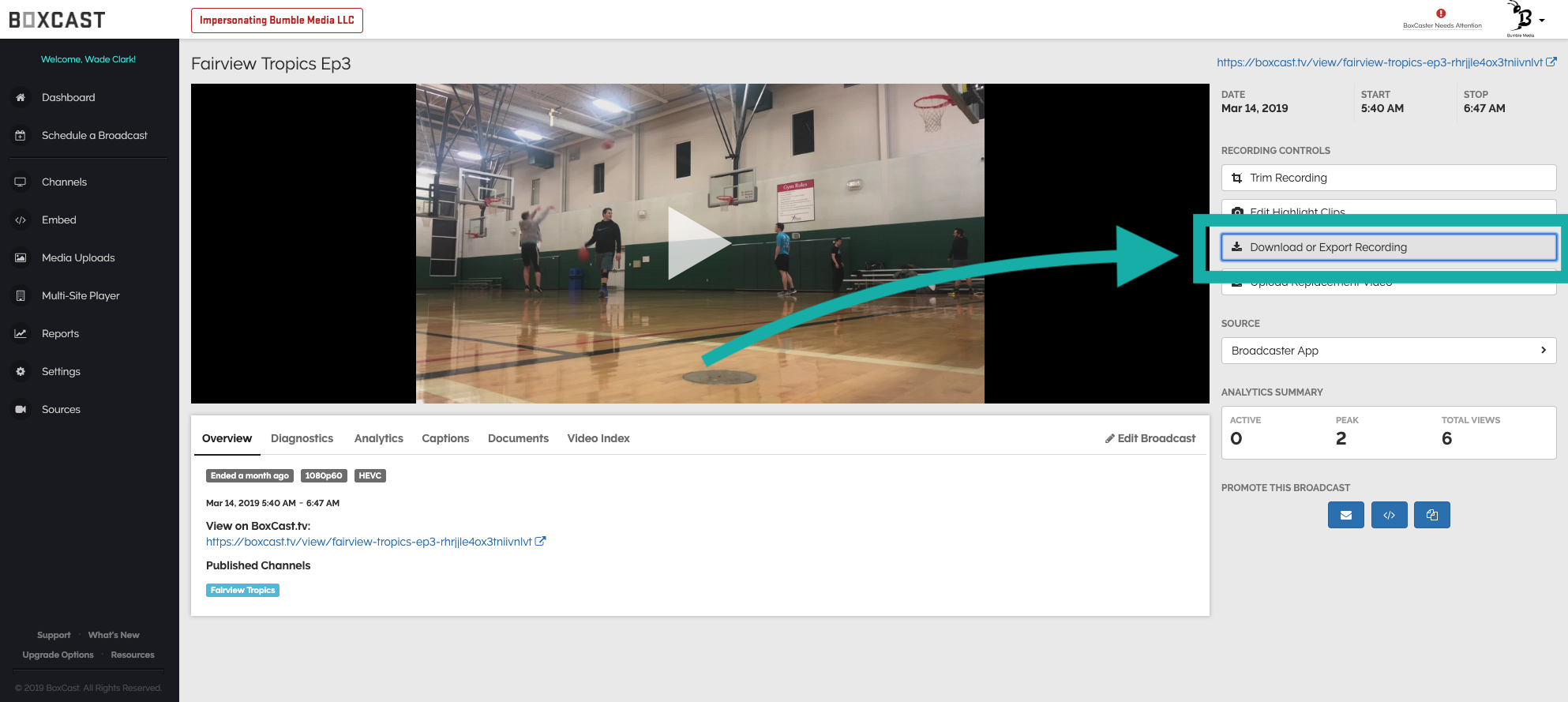The image size is (1568, 702).
Task: Click the Fairview Tropics channel tag
Action: tap(242, 590)
